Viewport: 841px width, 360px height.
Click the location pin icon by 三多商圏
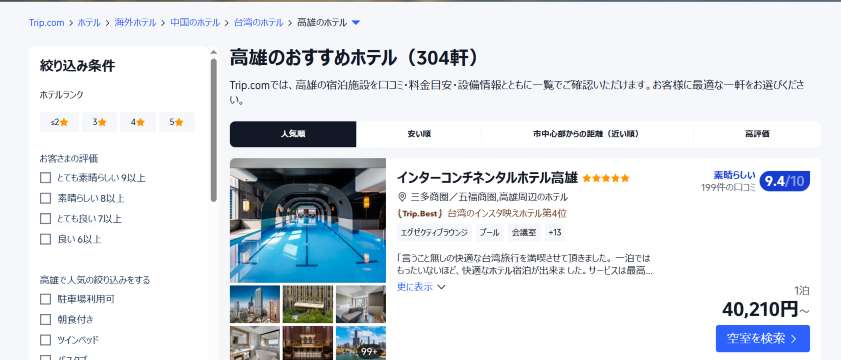402,197
